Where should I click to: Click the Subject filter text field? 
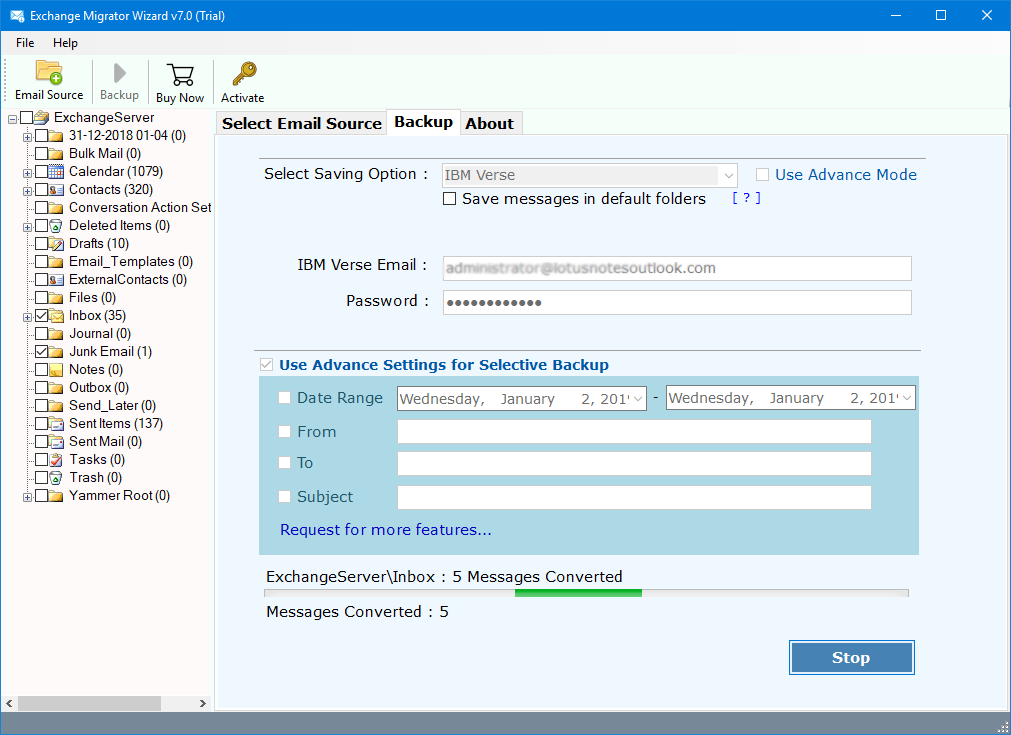click(x=634, y=497)
